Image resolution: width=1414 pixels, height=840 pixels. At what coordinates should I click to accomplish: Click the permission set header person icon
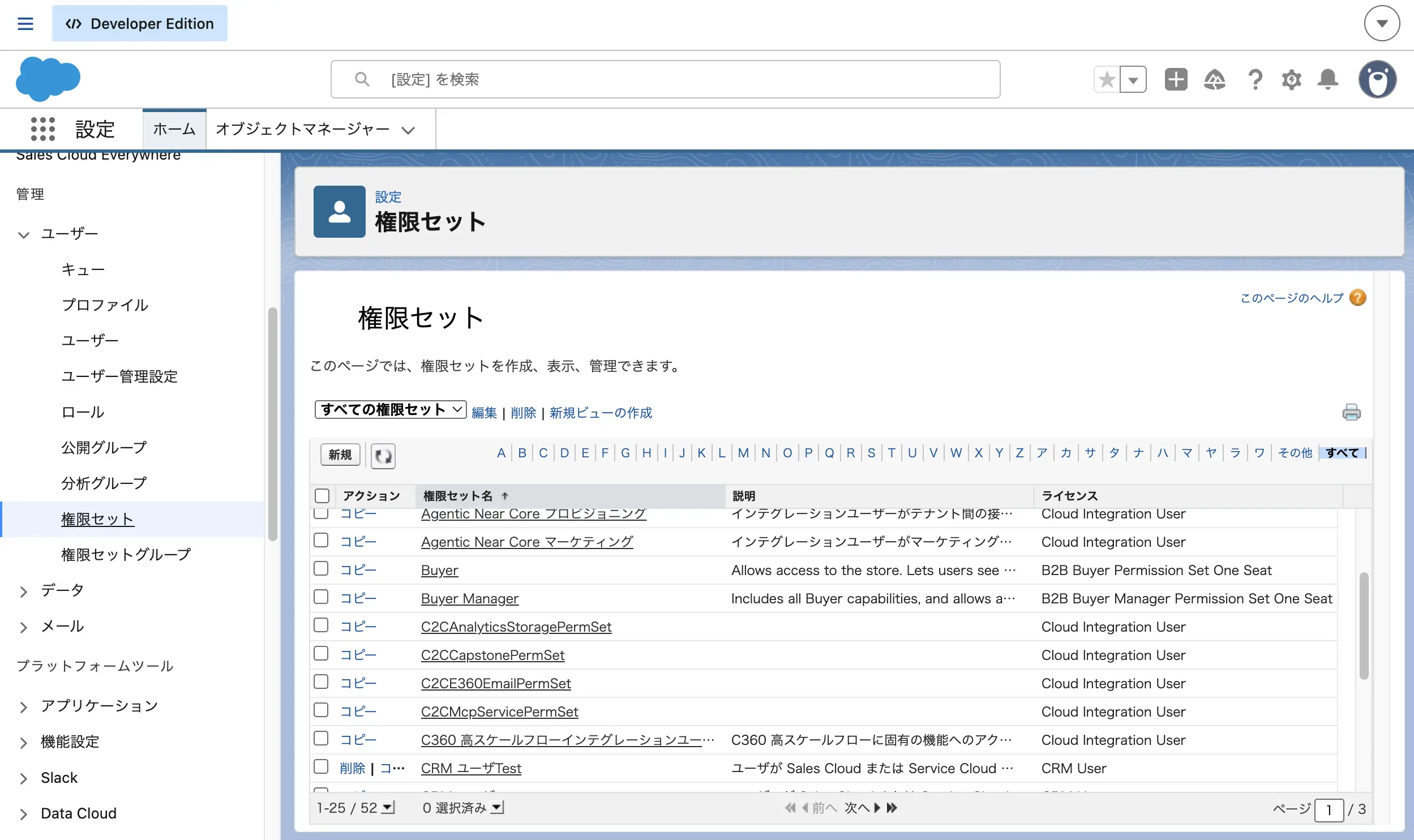pos(340,212)
